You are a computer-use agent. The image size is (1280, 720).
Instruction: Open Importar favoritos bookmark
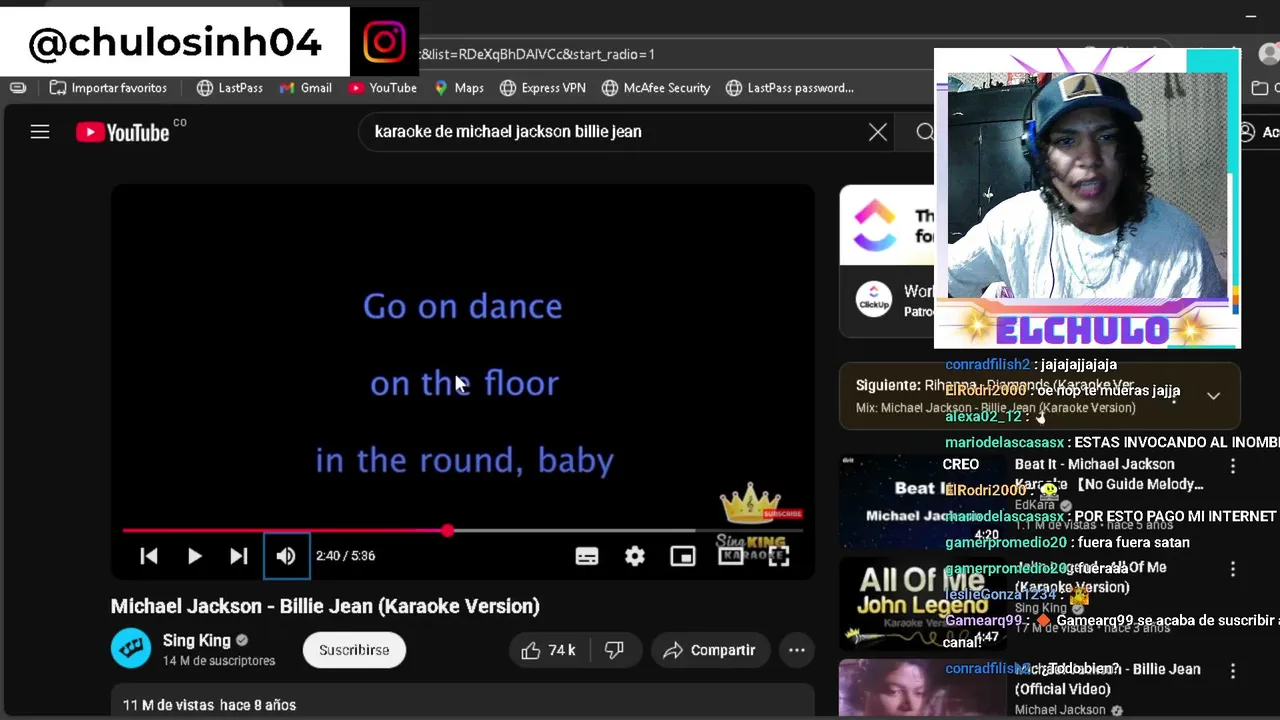point(109,88)
